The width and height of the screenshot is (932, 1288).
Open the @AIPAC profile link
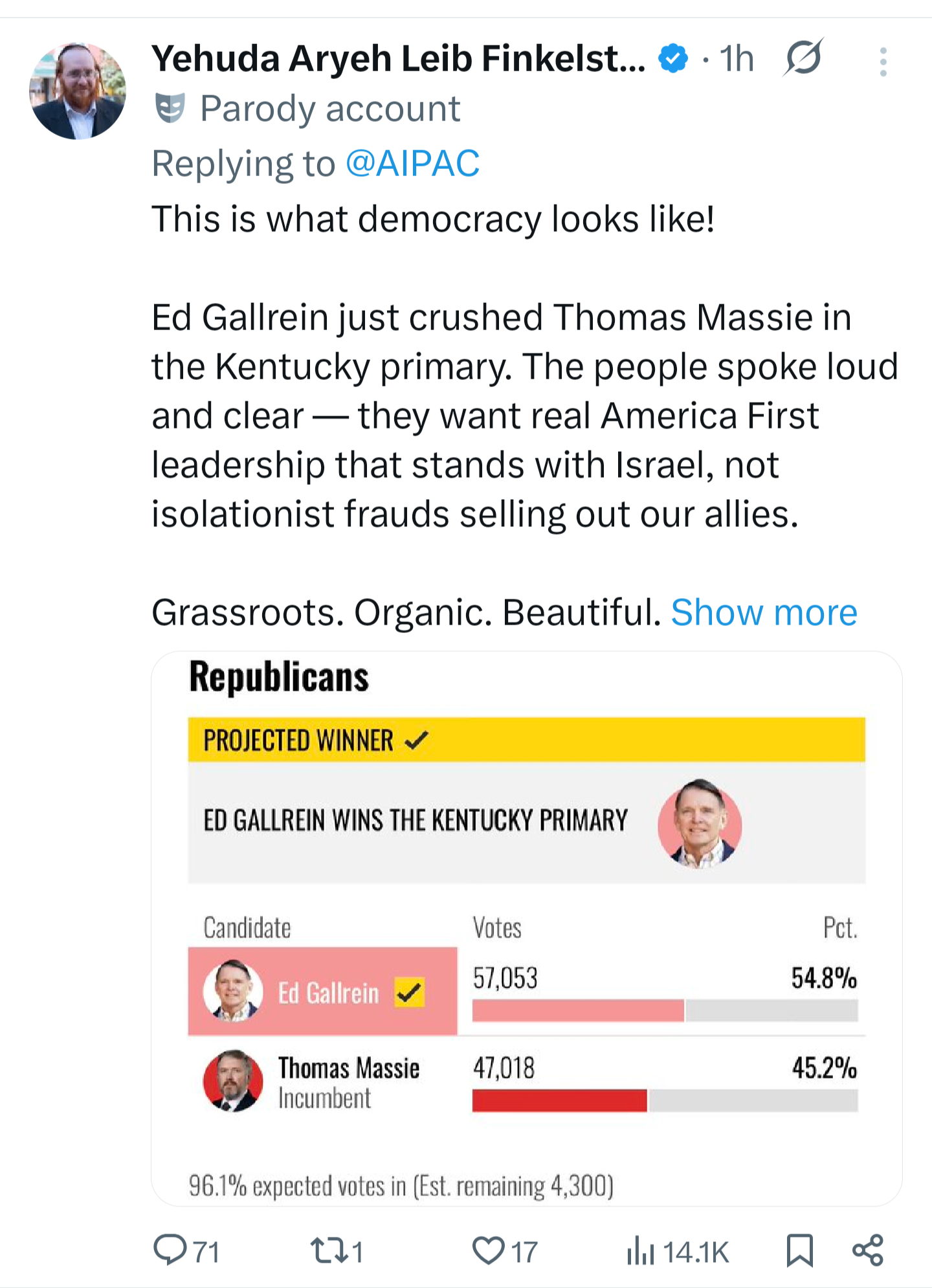click(x=412, y=163)
